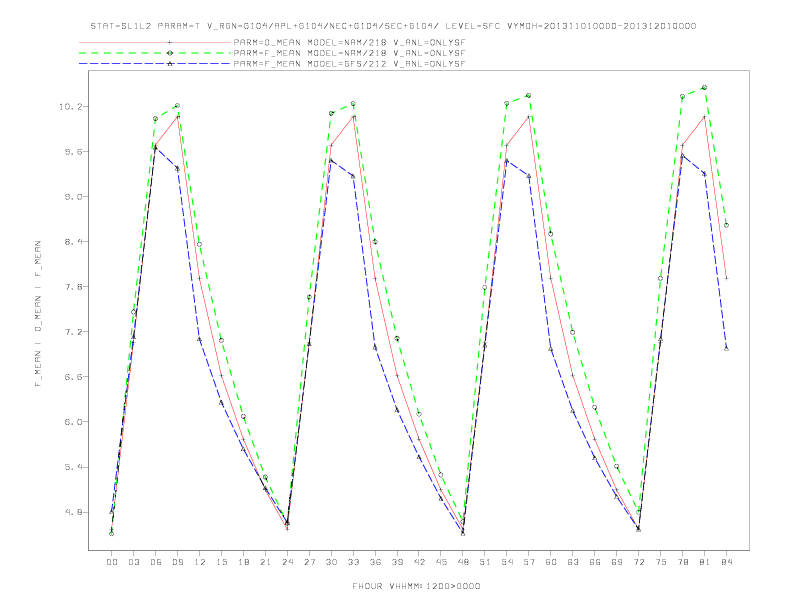Click the x-axis hour label 24
The width and height of the screenshot is (792, 612).
click(287, 562)
